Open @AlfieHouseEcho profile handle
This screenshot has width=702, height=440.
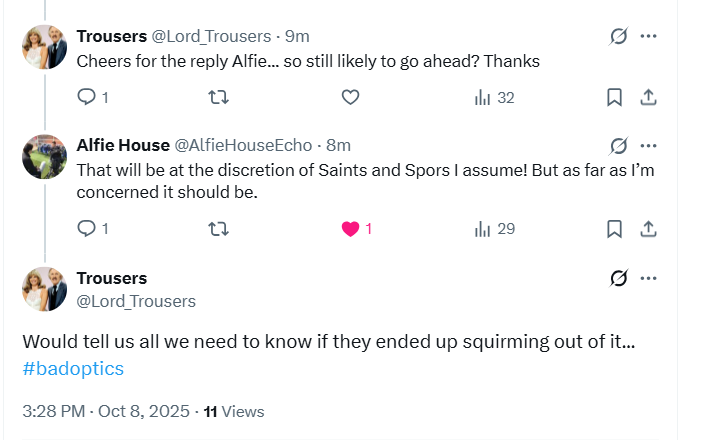[x=243, y=145]
